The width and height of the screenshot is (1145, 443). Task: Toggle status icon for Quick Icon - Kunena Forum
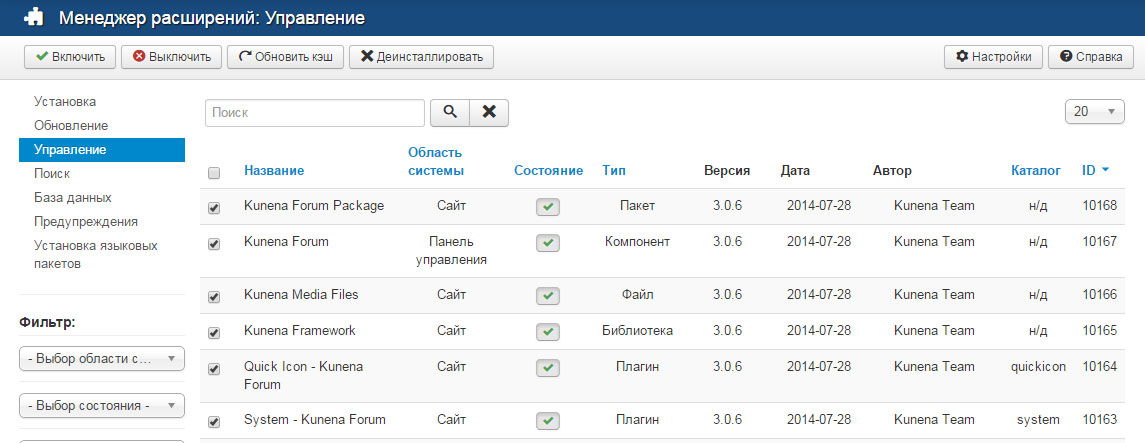click(x=547, y=368)
